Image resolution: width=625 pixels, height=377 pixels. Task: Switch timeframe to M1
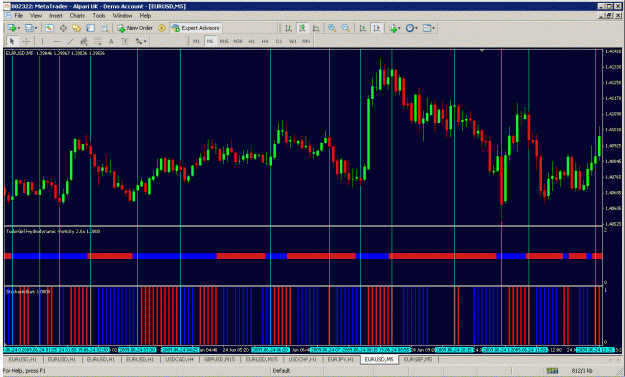(196, 41)
